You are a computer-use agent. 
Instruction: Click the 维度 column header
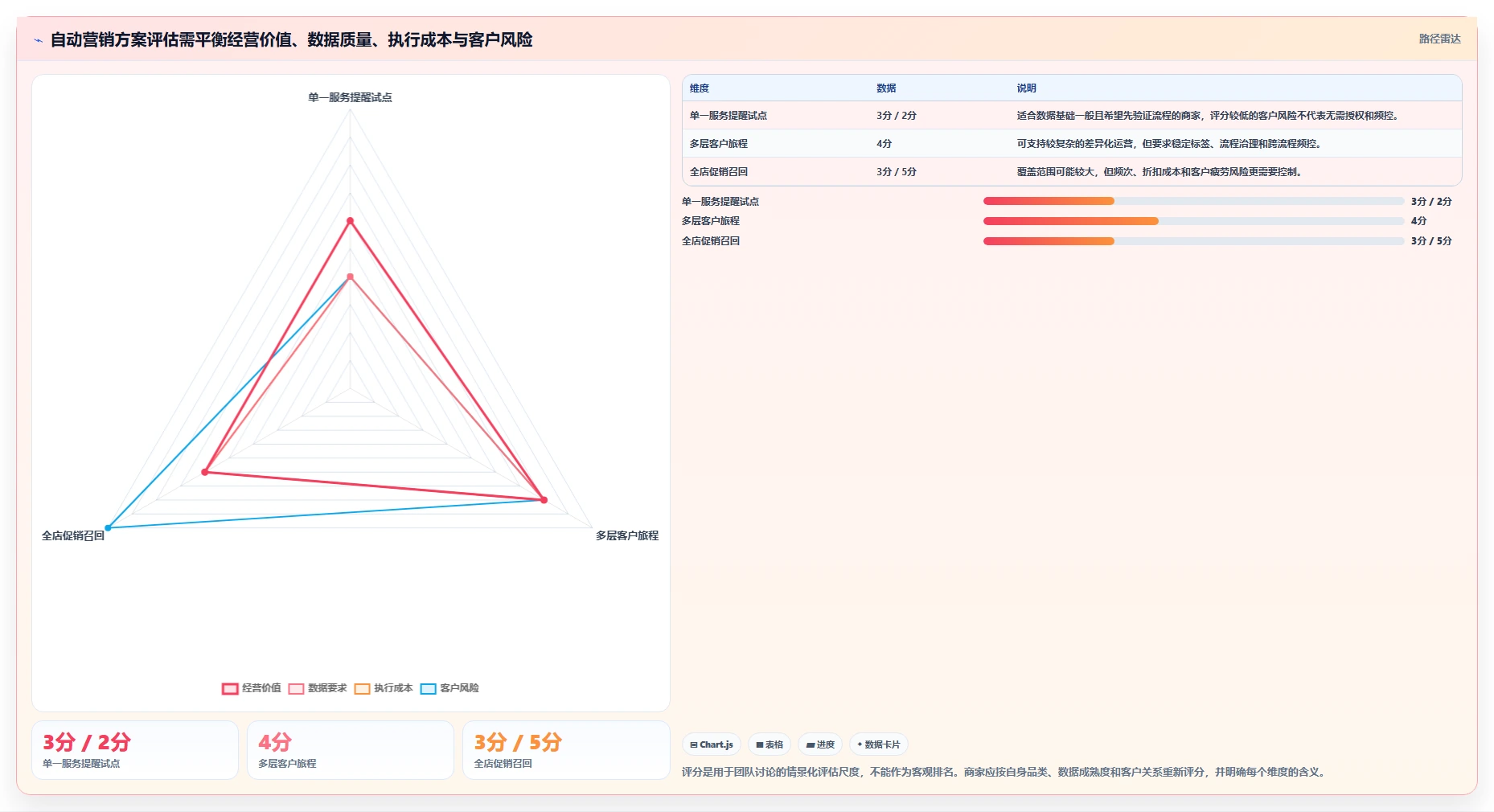tap(700, 88)
